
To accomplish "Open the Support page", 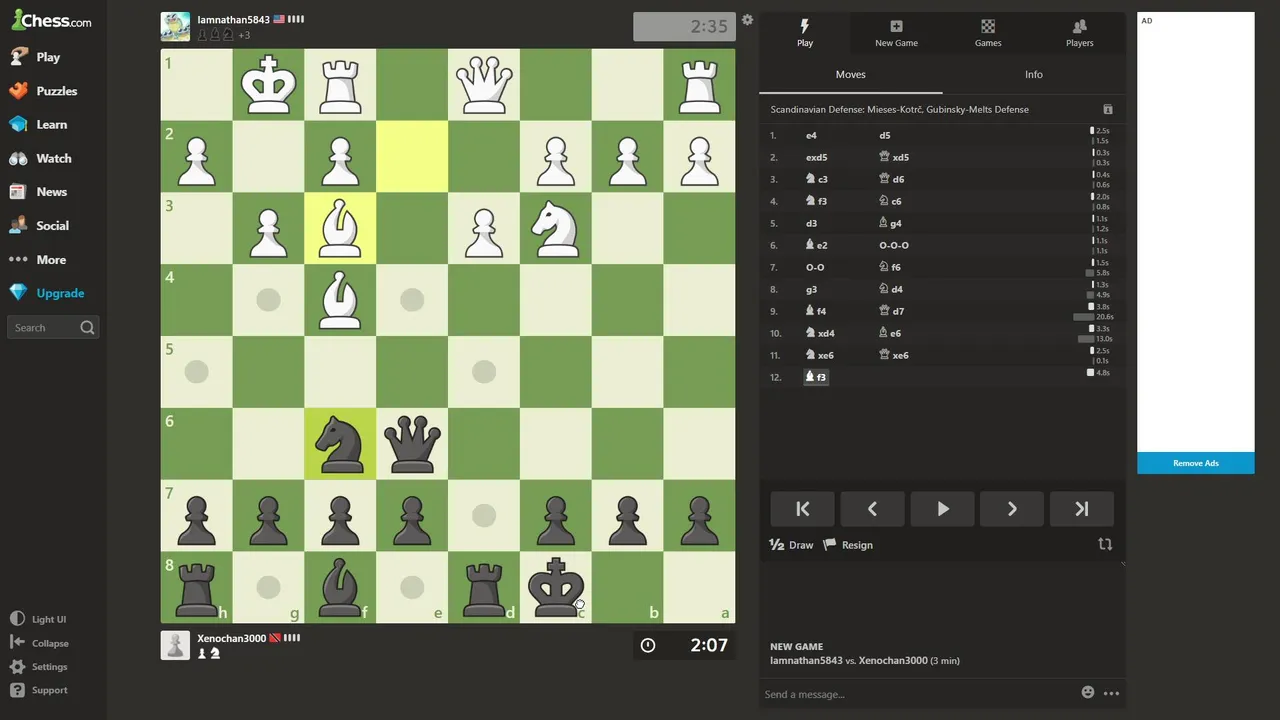I will (38, 690).
